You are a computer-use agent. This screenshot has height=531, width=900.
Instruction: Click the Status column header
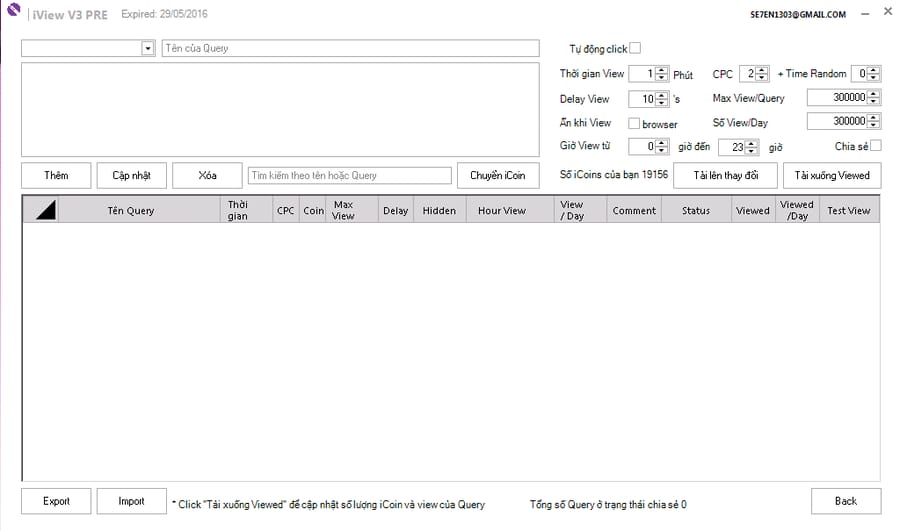coord(697,211)
